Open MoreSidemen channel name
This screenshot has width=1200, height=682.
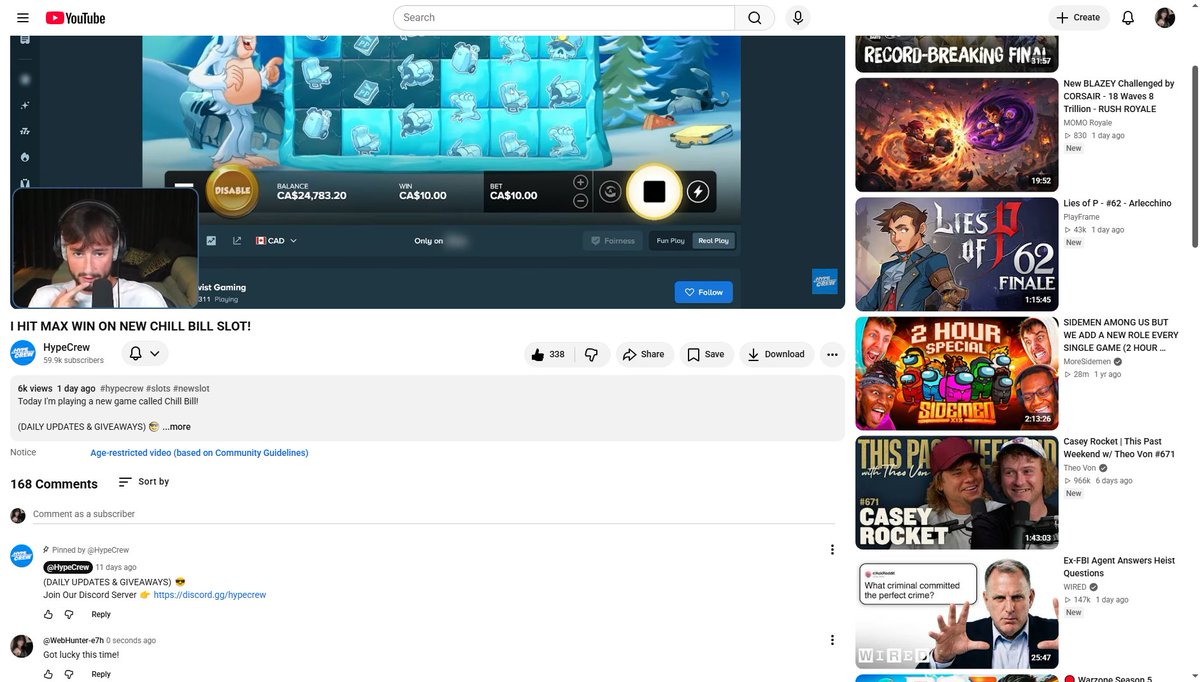coord(1088,361)
